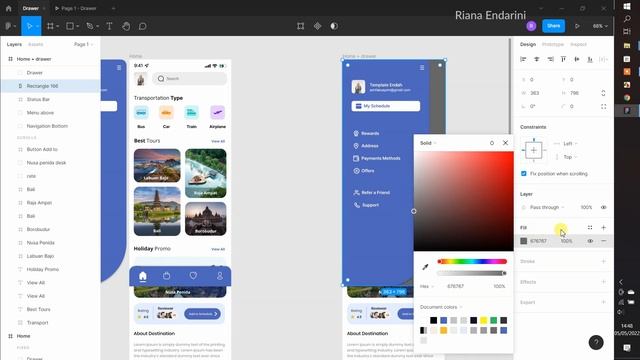Select the Pen tool
Image resolution: width=640 pixels, height=360 pixels.
(x=90, y=26)
